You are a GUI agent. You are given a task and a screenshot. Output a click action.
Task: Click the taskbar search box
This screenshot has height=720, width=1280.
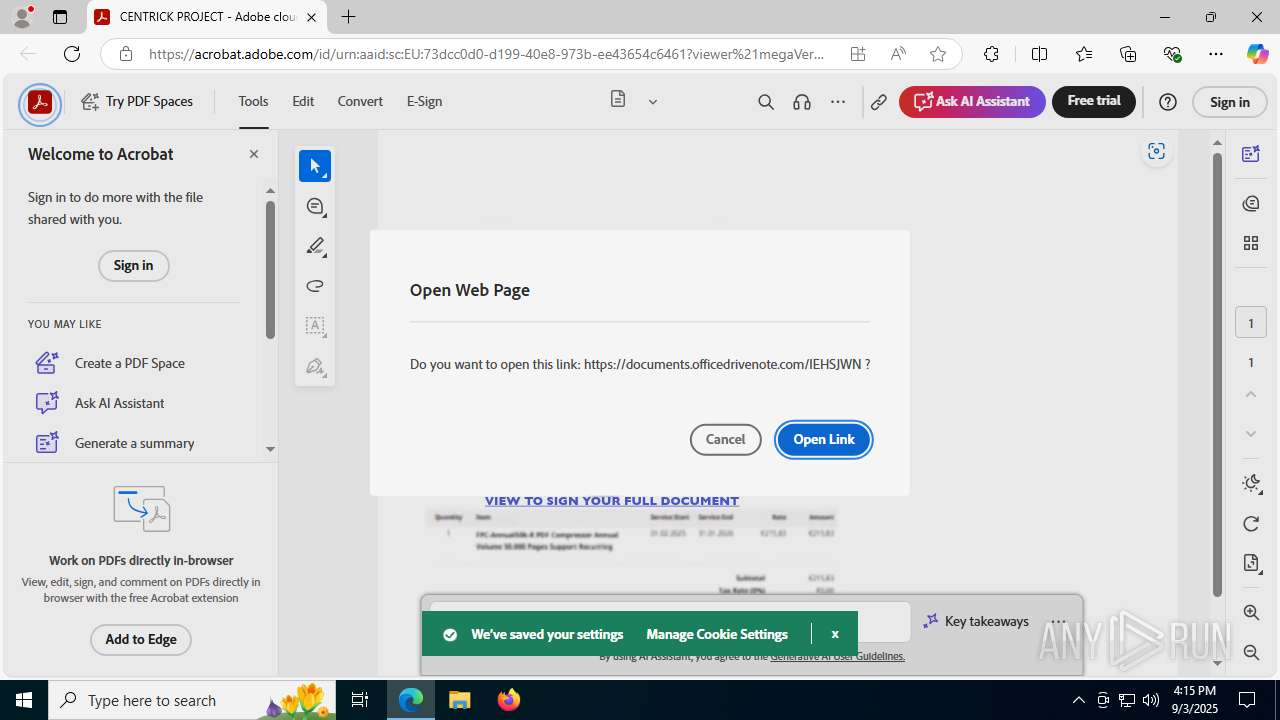[x=193, y=700]
